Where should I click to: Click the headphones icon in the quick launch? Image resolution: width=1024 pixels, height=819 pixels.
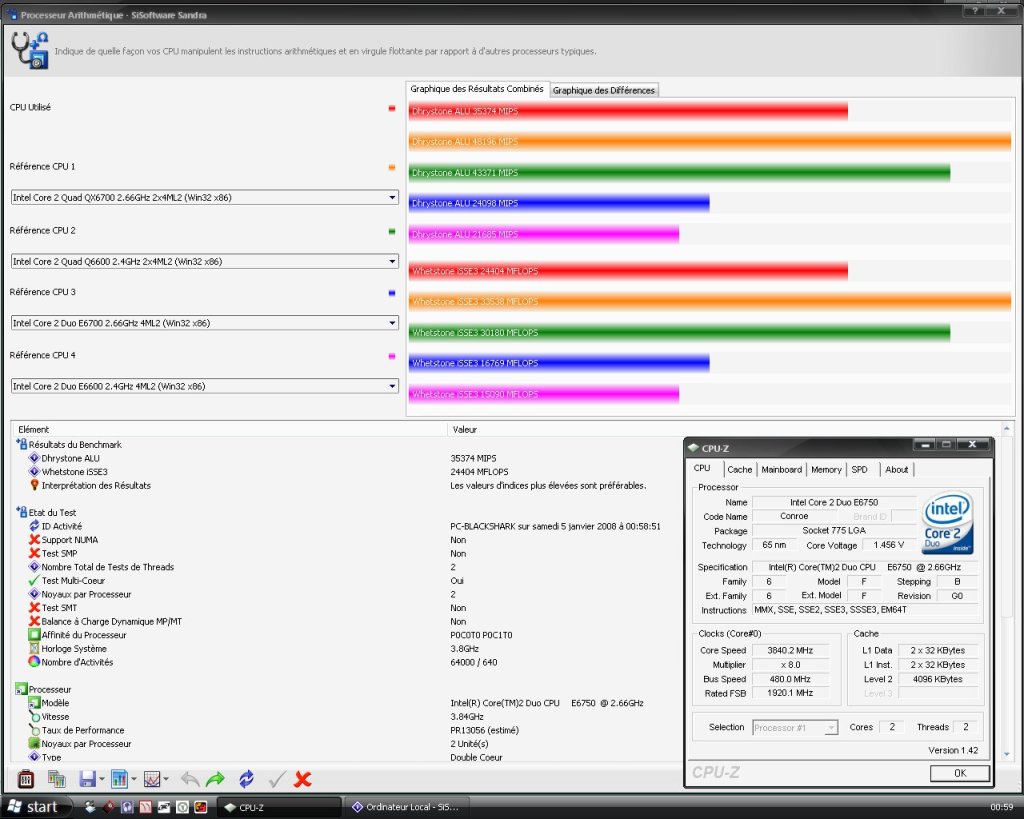pos(127,807)
